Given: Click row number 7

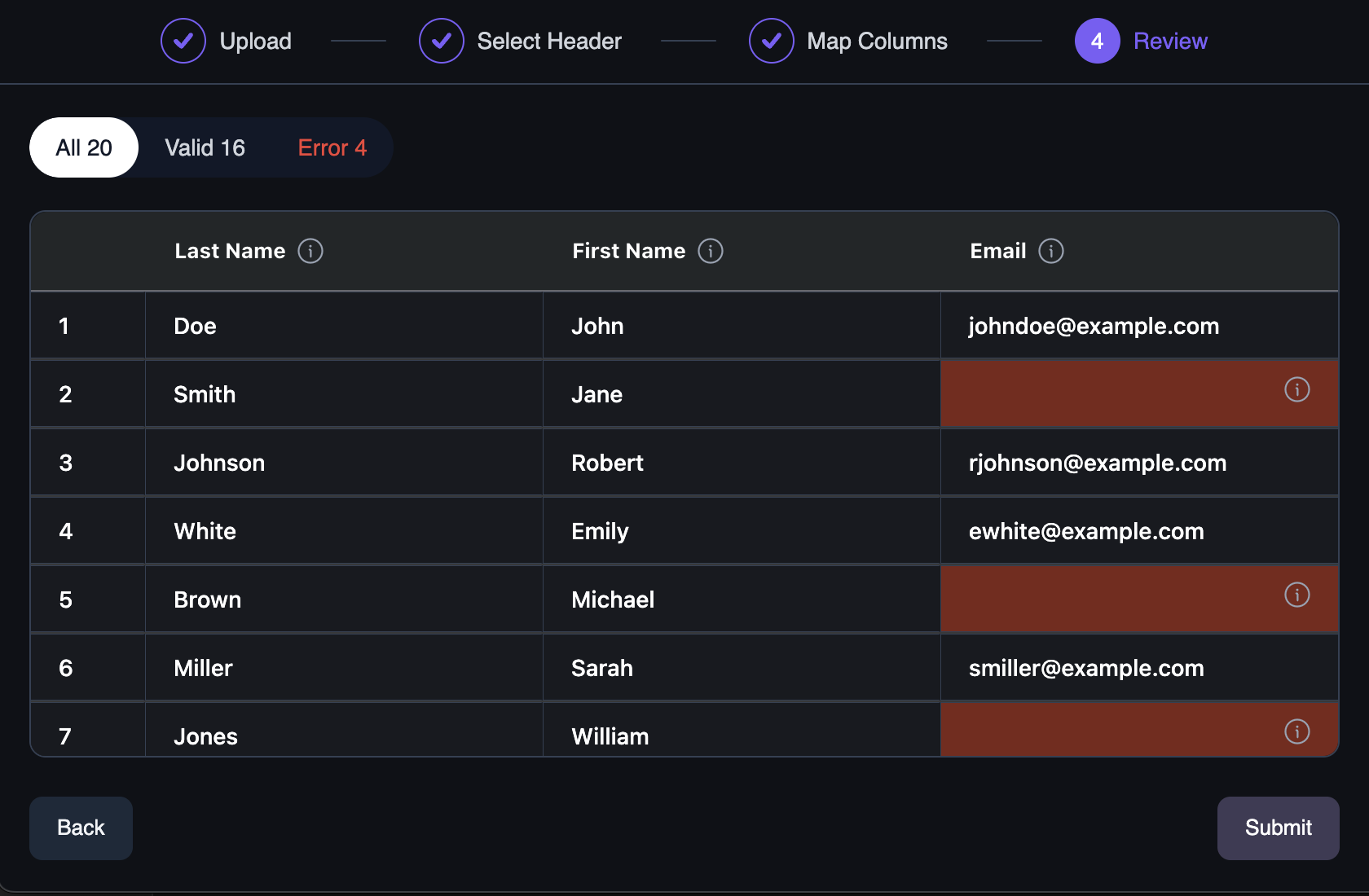Looking at the screenshot, I should [88, 730].
